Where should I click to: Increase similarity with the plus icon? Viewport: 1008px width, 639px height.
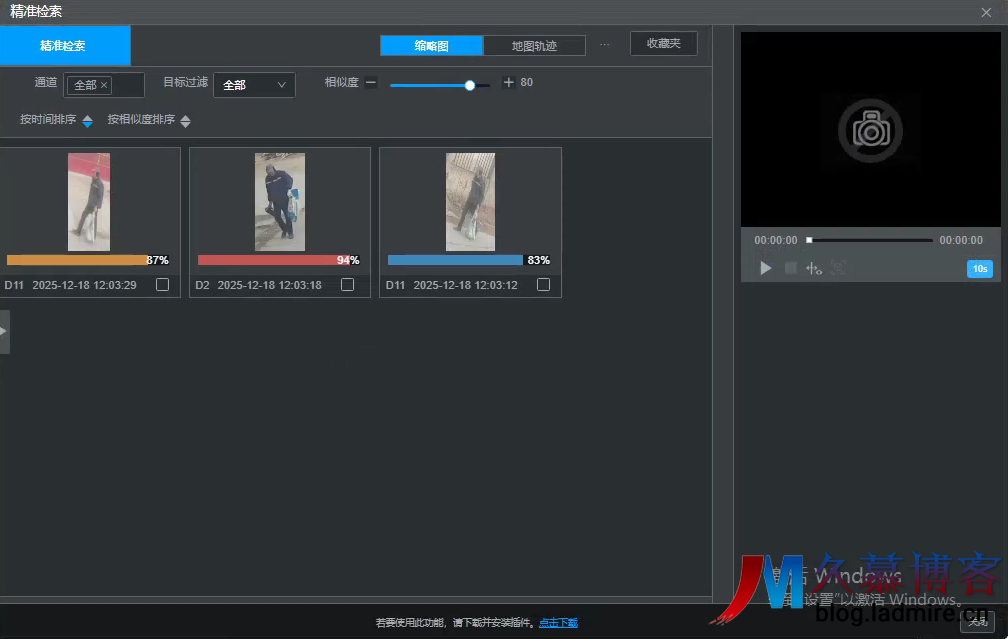click(508, 83)
